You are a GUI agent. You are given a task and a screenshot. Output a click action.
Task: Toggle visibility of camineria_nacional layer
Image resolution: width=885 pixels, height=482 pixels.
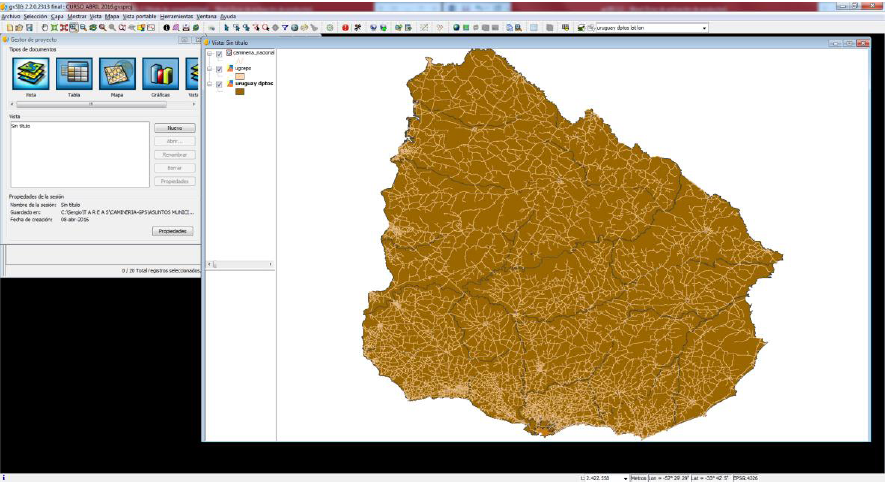click(x=219, y=53)
